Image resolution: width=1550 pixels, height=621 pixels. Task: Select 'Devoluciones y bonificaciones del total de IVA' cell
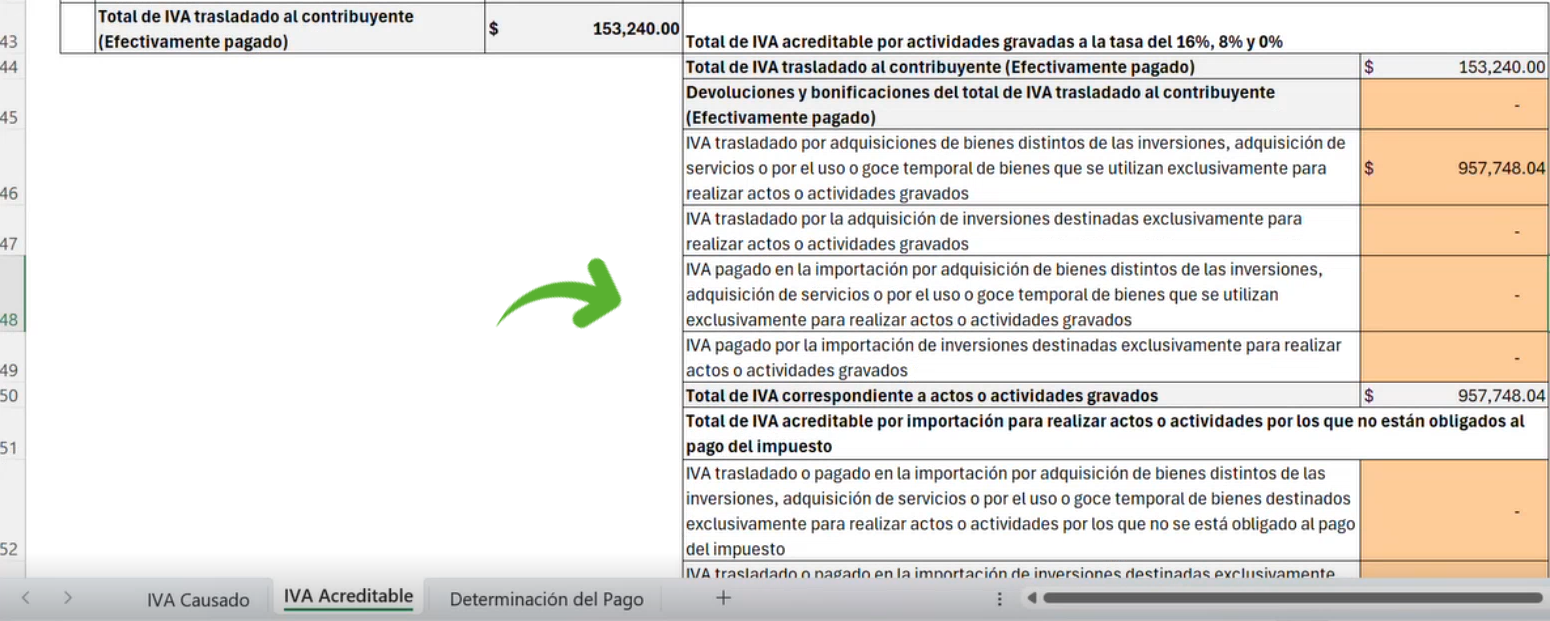[x=1022, y=105]
